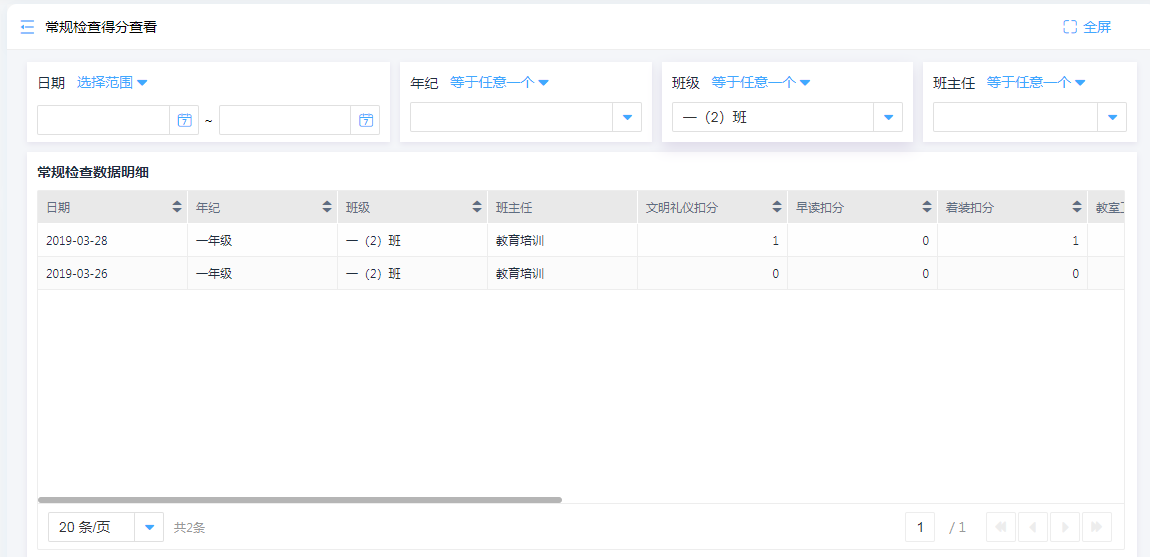The image size is (1150, 557).
Task: Click the table horizontal scrollbar
Action: [x=300, y=500]
